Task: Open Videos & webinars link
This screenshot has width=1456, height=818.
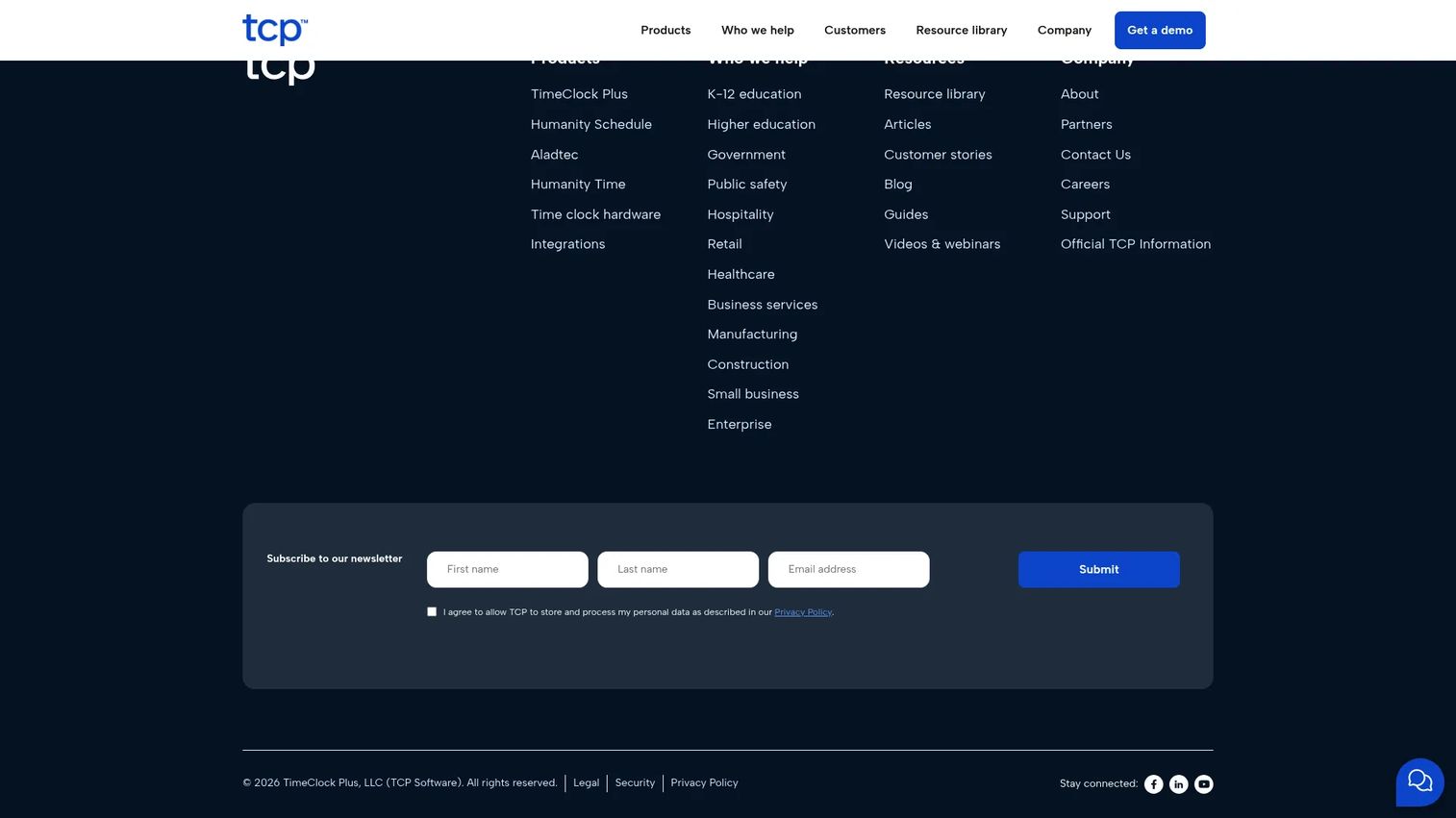Action: pos(942,244)
